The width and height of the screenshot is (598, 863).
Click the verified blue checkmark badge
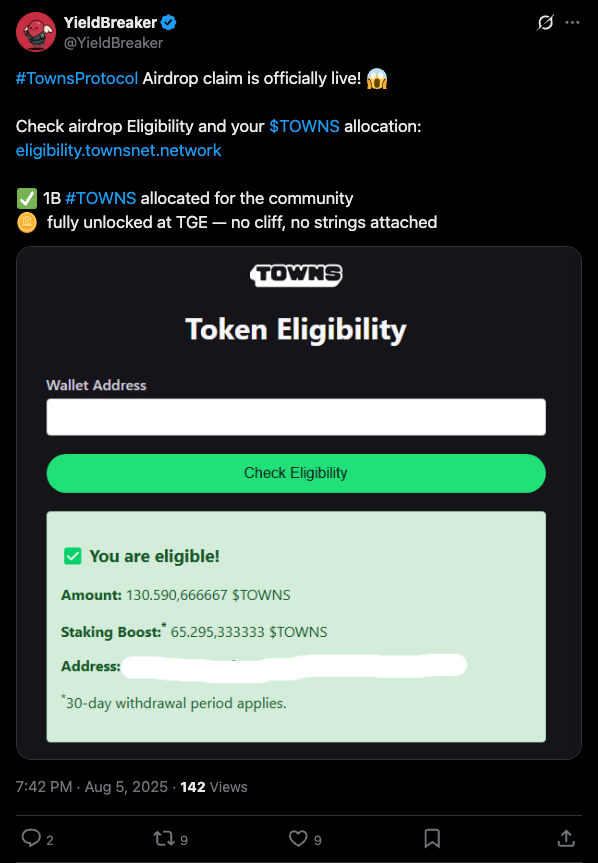(168, 23)
